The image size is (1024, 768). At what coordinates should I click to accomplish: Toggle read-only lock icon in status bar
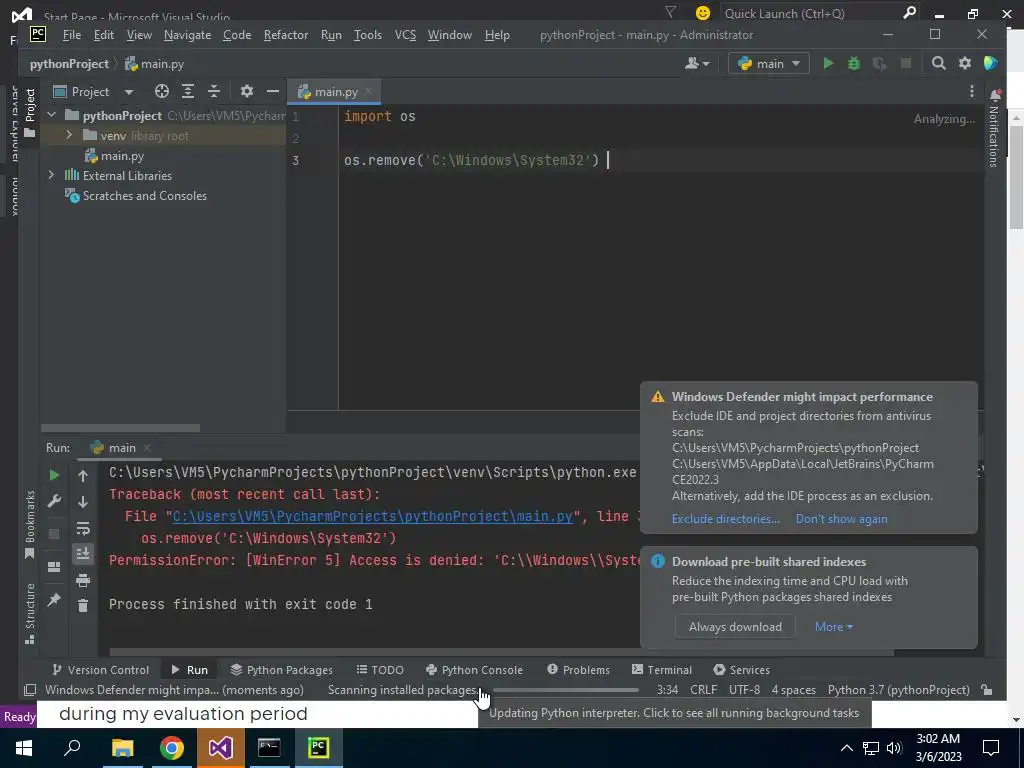(987, 690)
